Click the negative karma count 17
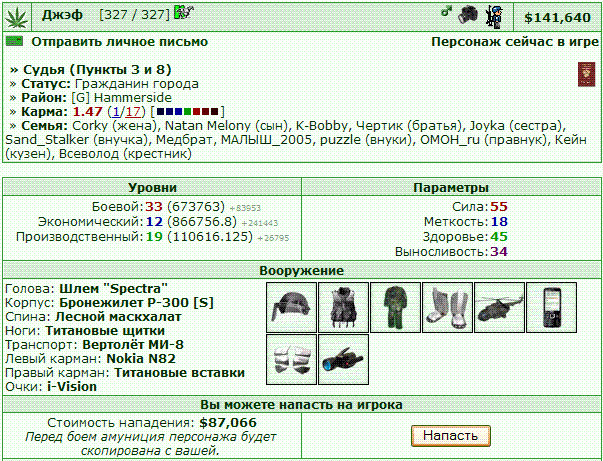The height and width of the screenshot is (461, 603). (x=133, y=112)
